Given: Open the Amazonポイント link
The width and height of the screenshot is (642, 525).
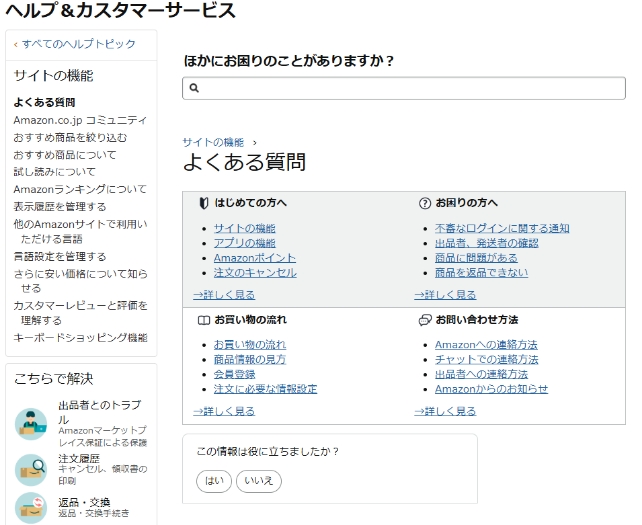Looking at the screenshot, I should [255, 258].
